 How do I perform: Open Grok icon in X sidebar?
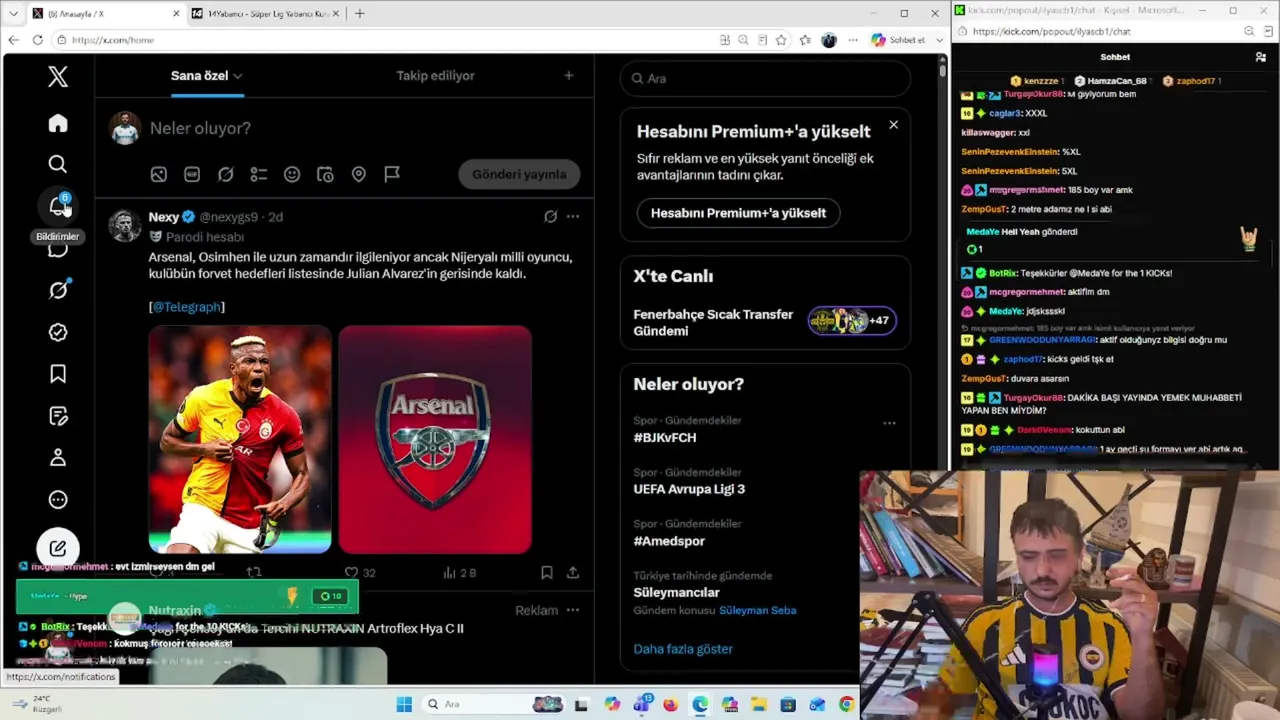tap(58, 290)
